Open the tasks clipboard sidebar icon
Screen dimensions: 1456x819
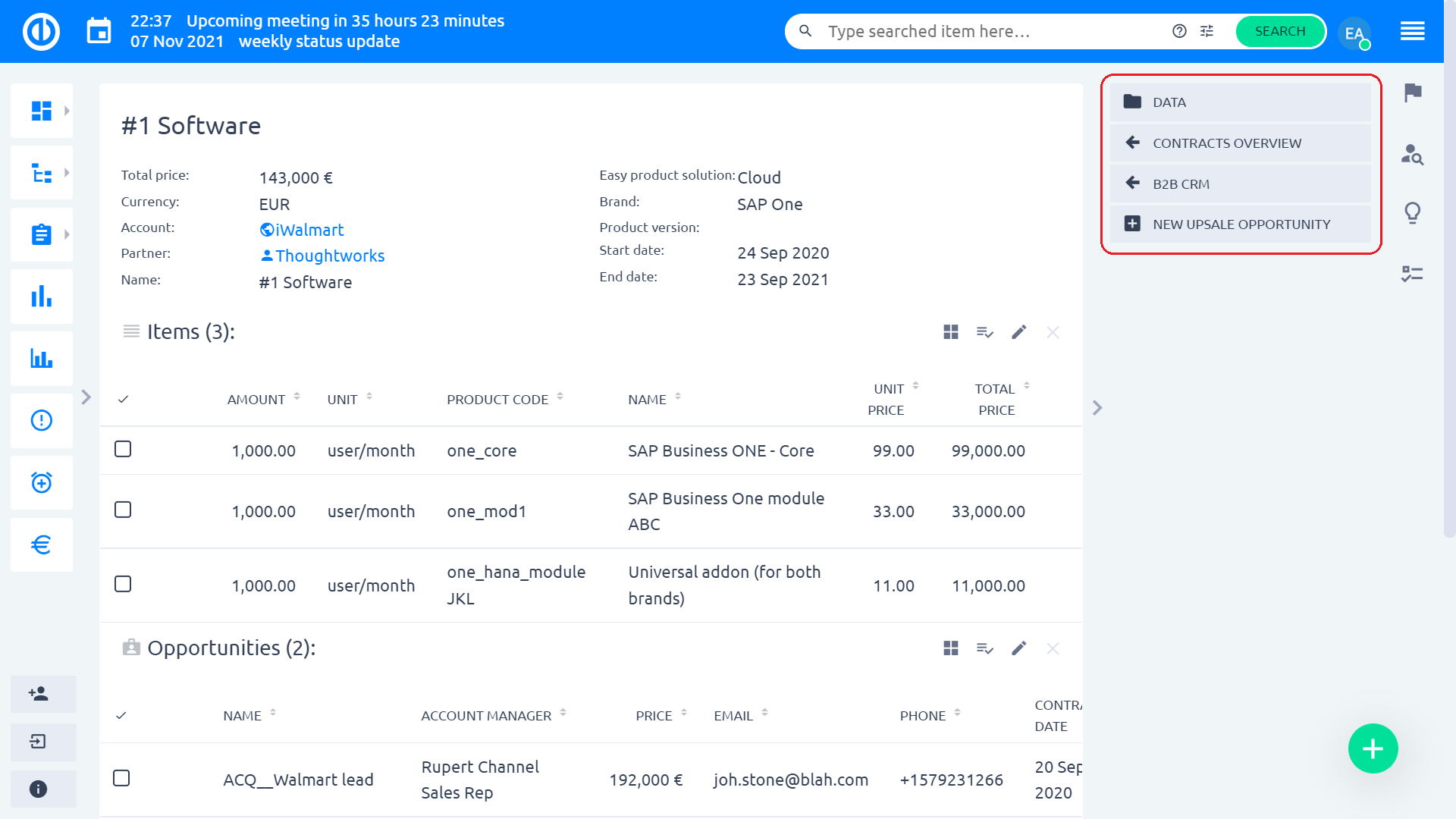(41, 235)
